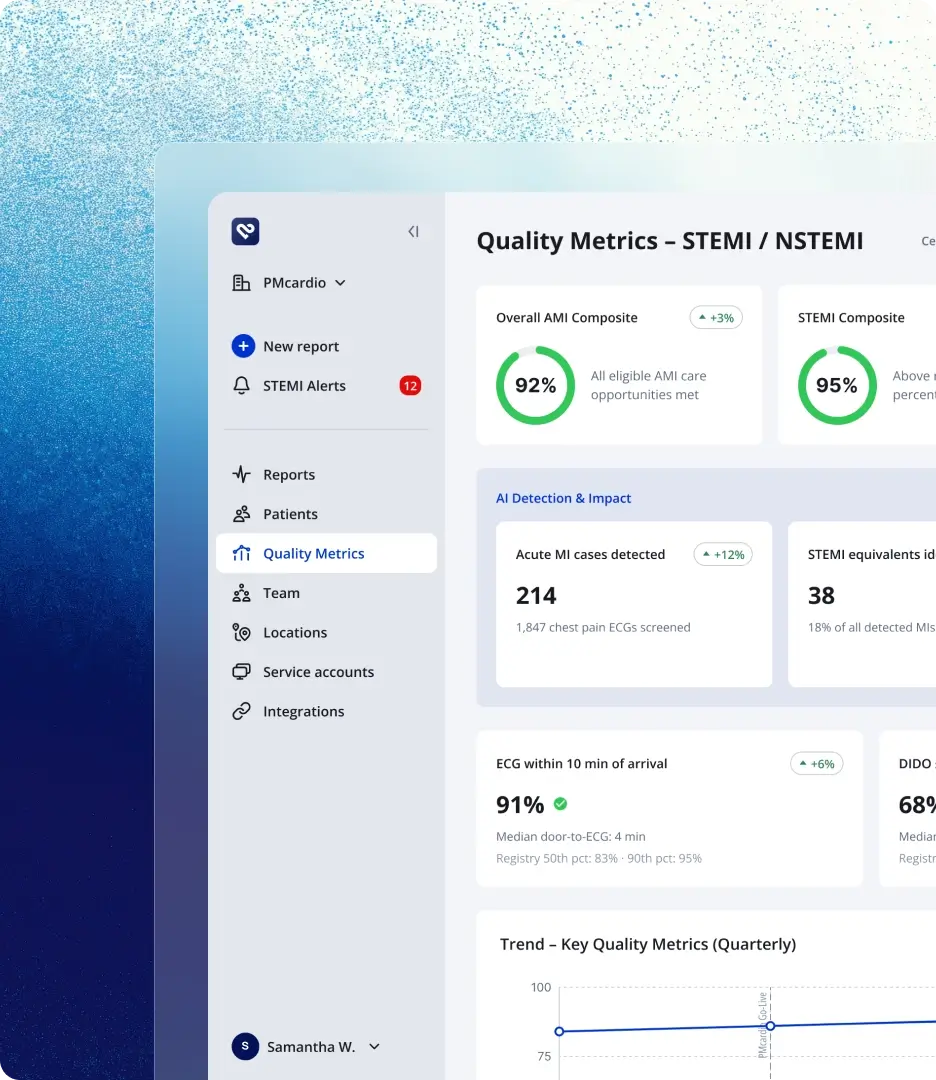Click the AI Detection & Impact heading

(x=563, y=498)
